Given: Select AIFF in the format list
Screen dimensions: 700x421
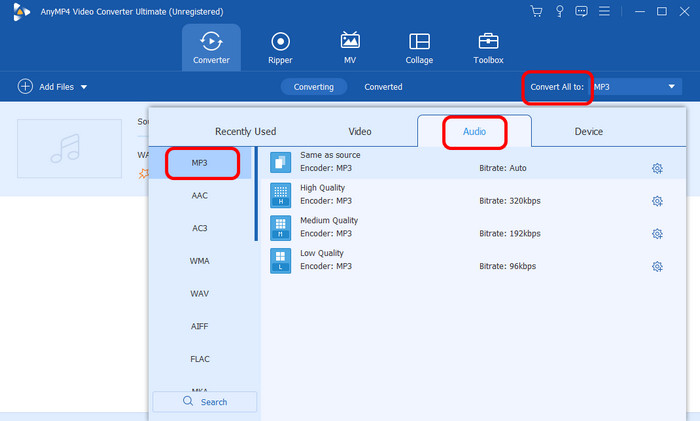Looking at the screenshot, I should 200,326.
